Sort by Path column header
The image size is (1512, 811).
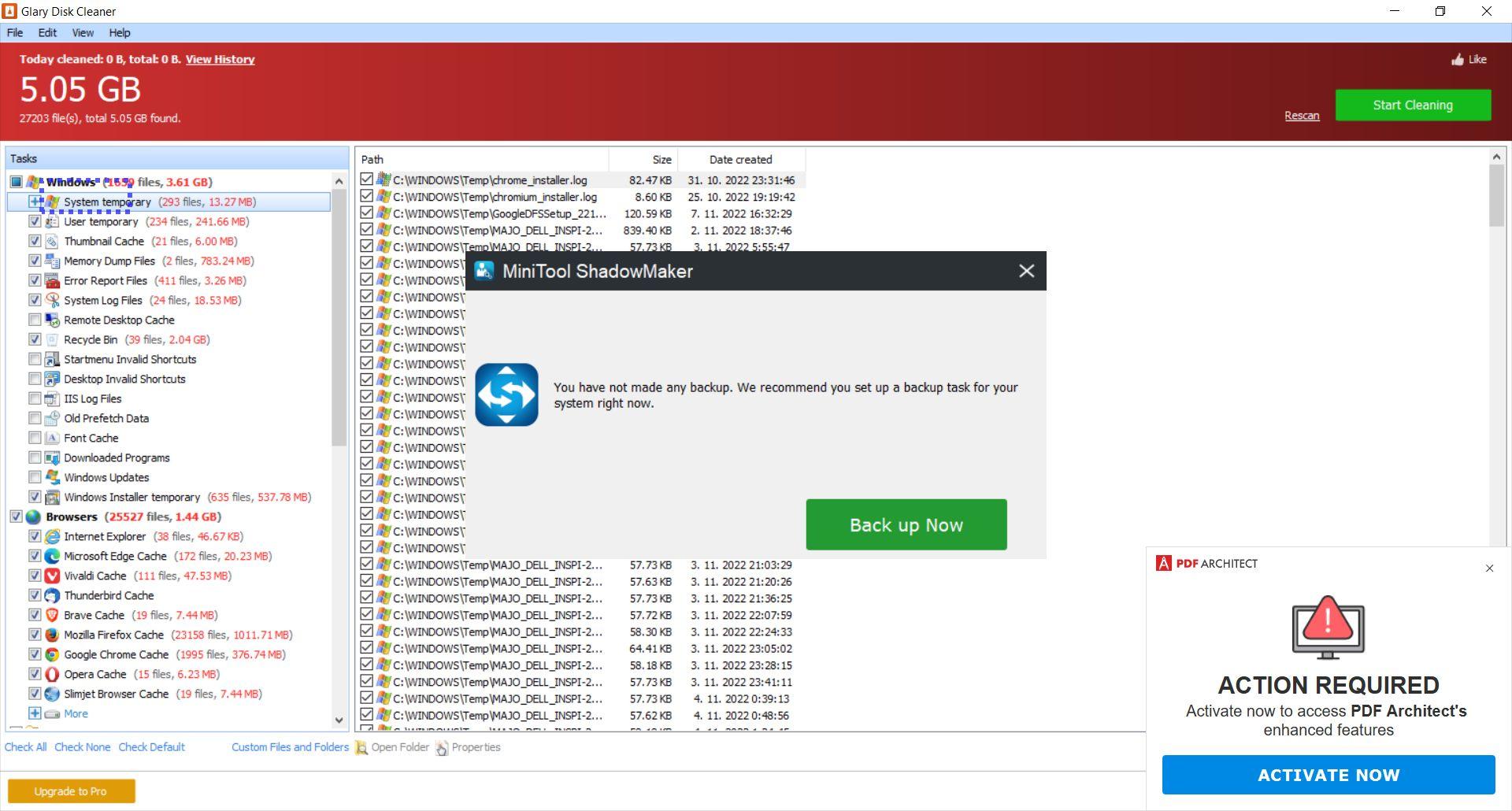coord(482,159)
